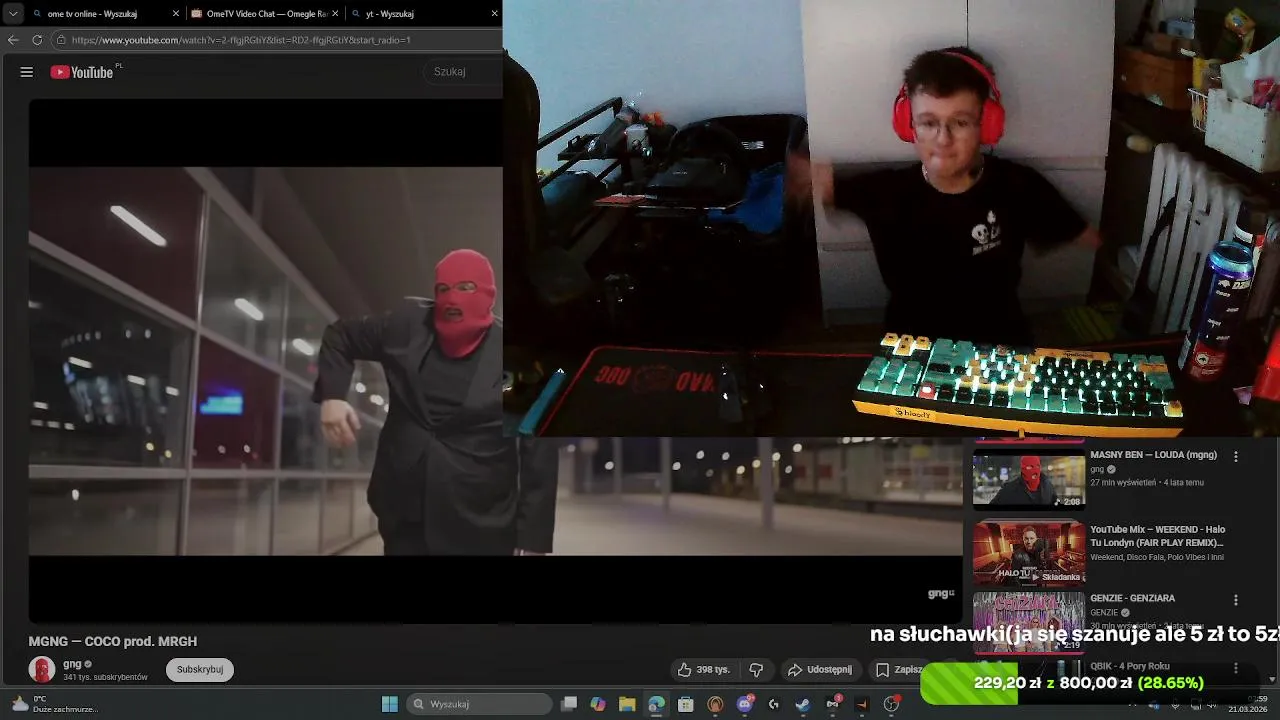This screenshot has height=720, width=1280.
Task: Open the Windows Start menu
Action: (x=390, y=704)
